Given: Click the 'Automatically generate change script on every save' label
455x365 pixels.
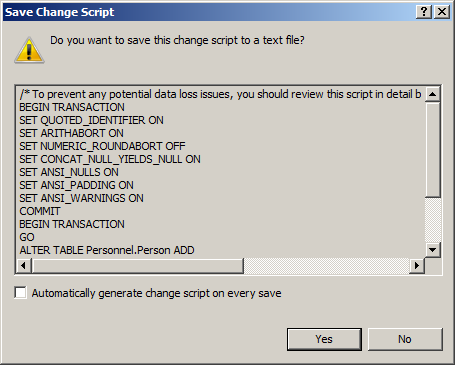Looking at the screenshot, I should coord(156,293).
